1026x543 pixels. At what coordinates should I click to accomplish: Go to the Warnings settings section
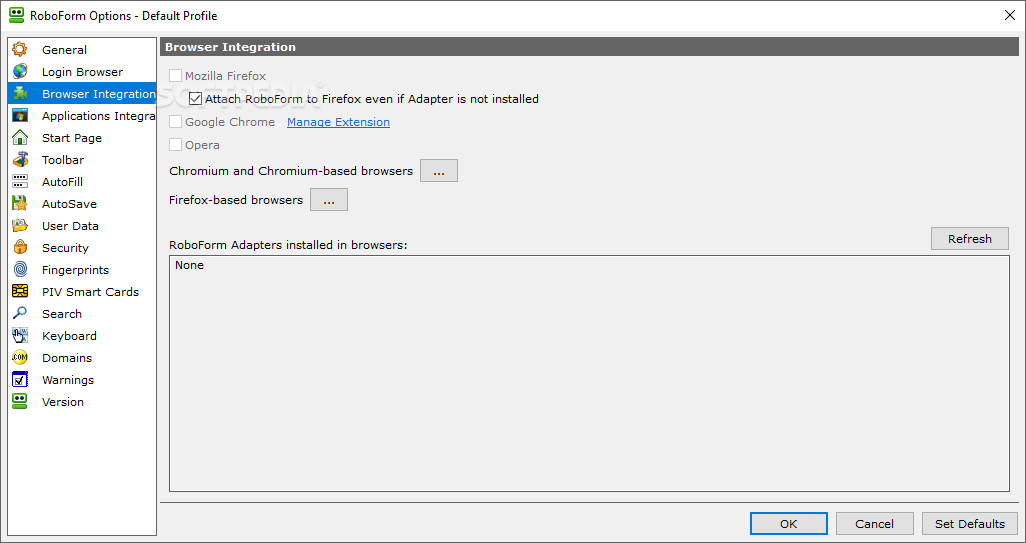(68, 380)
